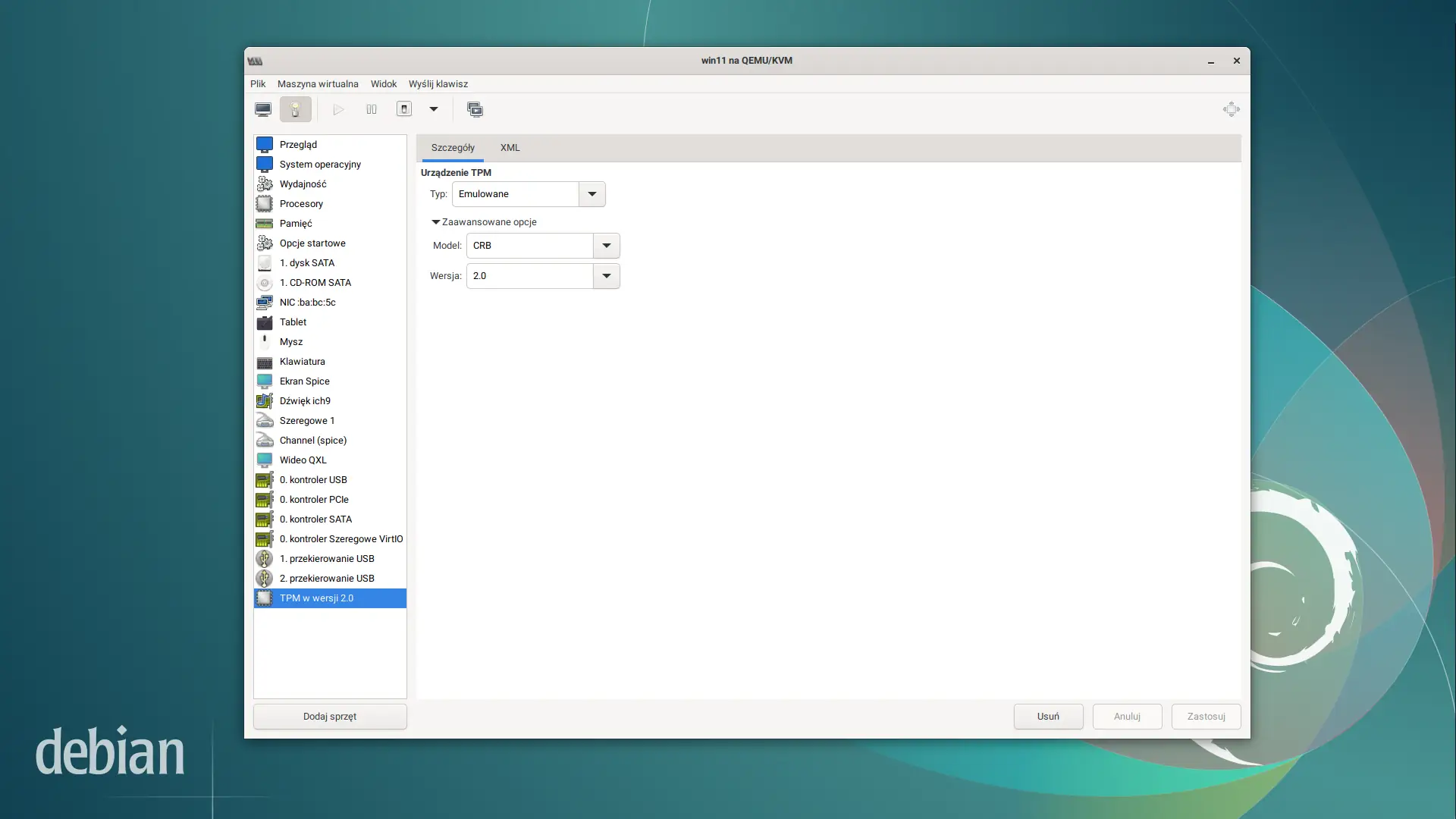This screenshot has width=1456, height=819.
Task: Select Ekran Spice display
Action: (330, 381)
